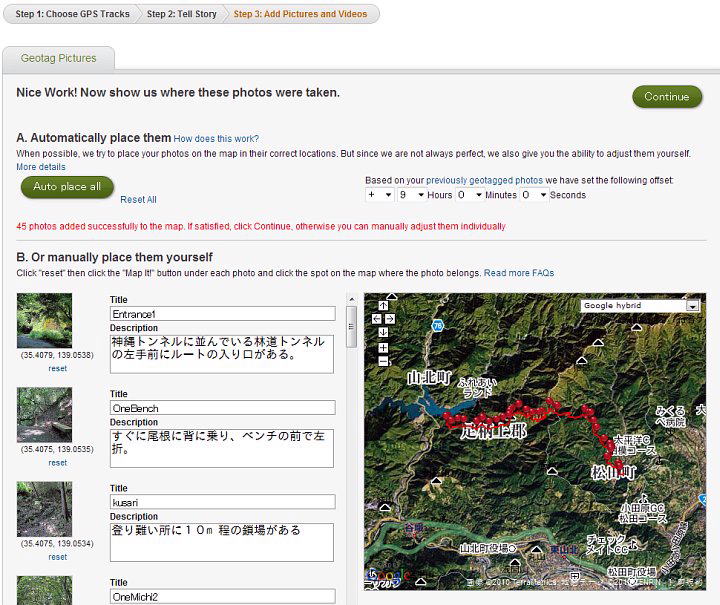Open the plus/minus offset sign dropdown
This screenshot has height=605, width=720.
click(x=380, y=195)
